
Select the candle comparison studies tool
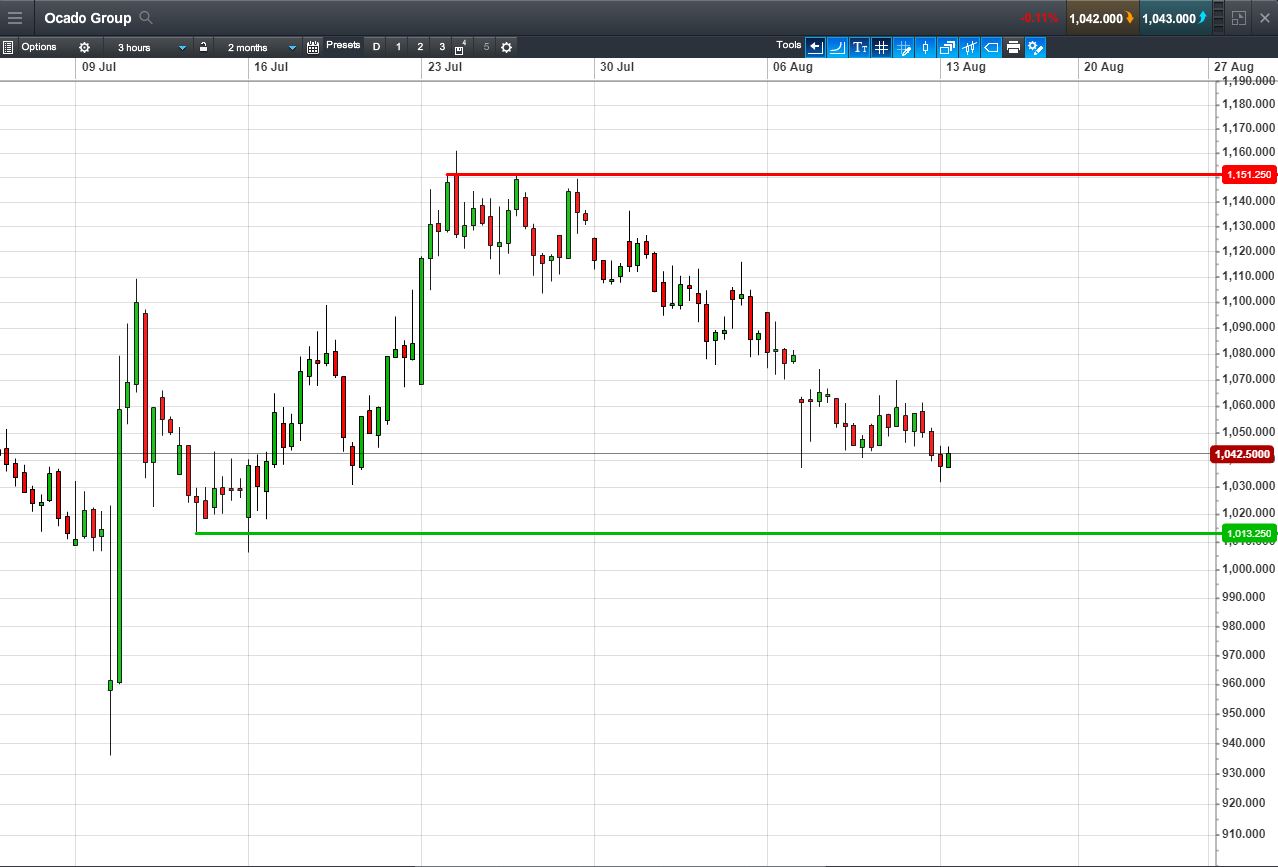tap(969, 47)
